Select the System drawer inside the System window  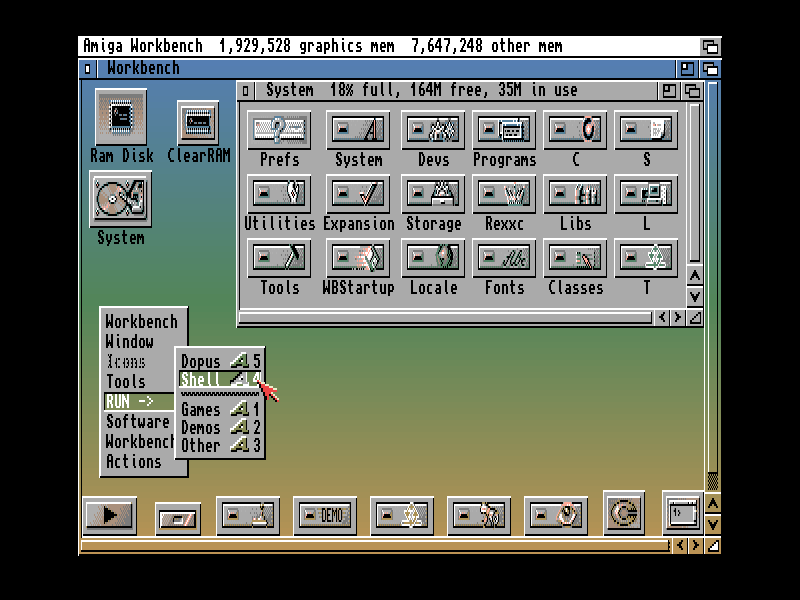click(x=358, y=130)
